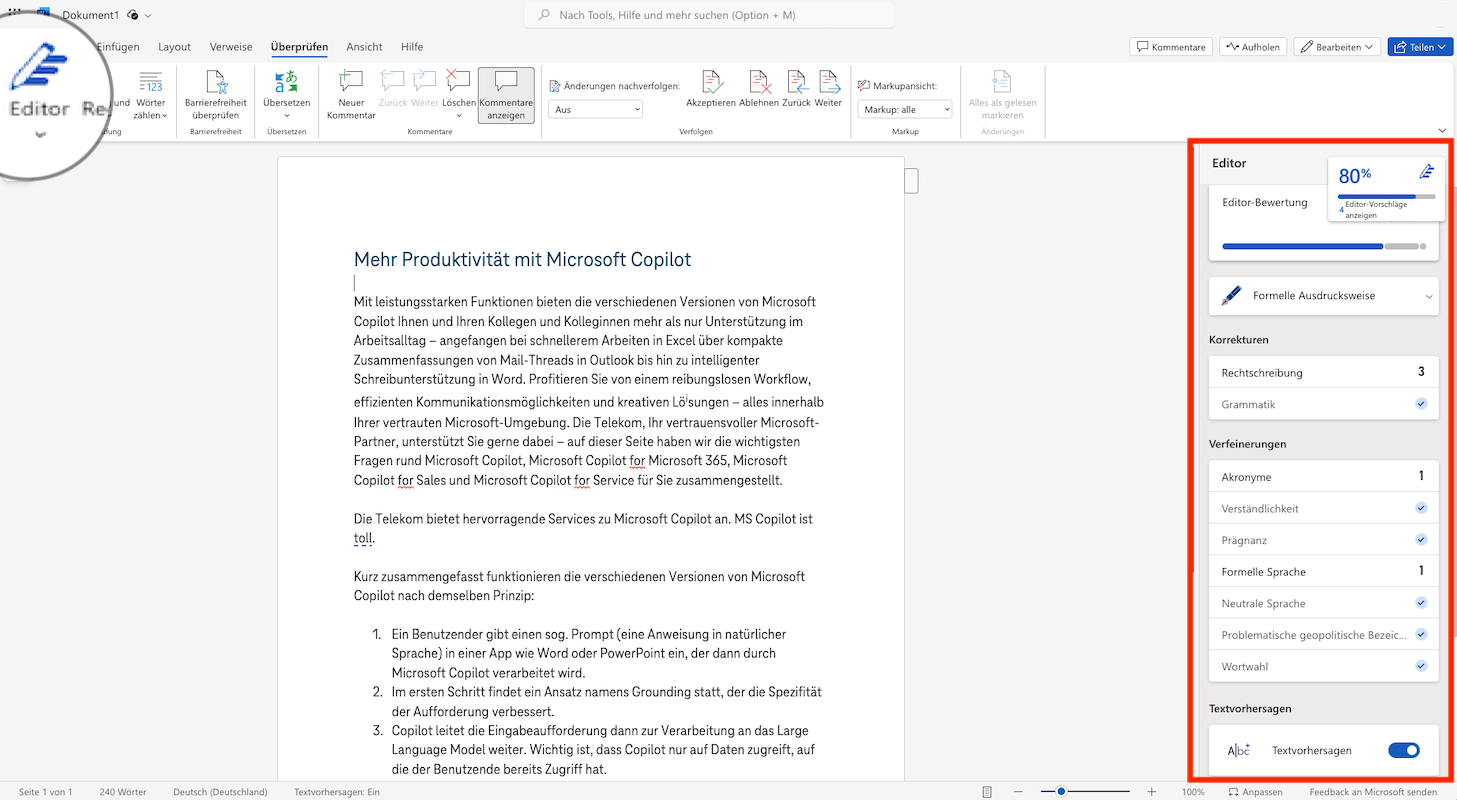Click the heading Mehr Produktivität mit Microsoft Copilot
This screenshot has height=800, width=1457.
[x=522, y=260]
